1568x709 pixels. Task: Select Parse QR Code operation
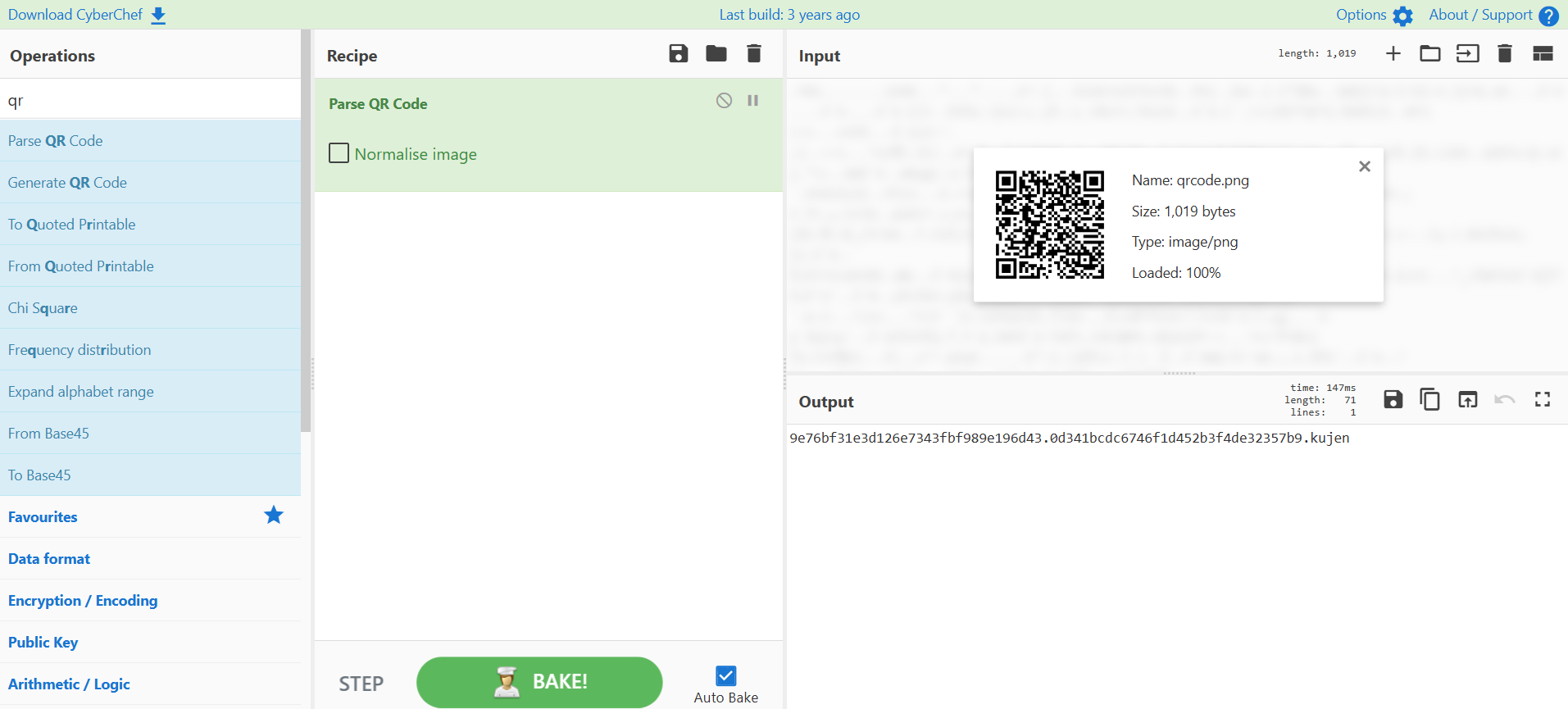150,141
